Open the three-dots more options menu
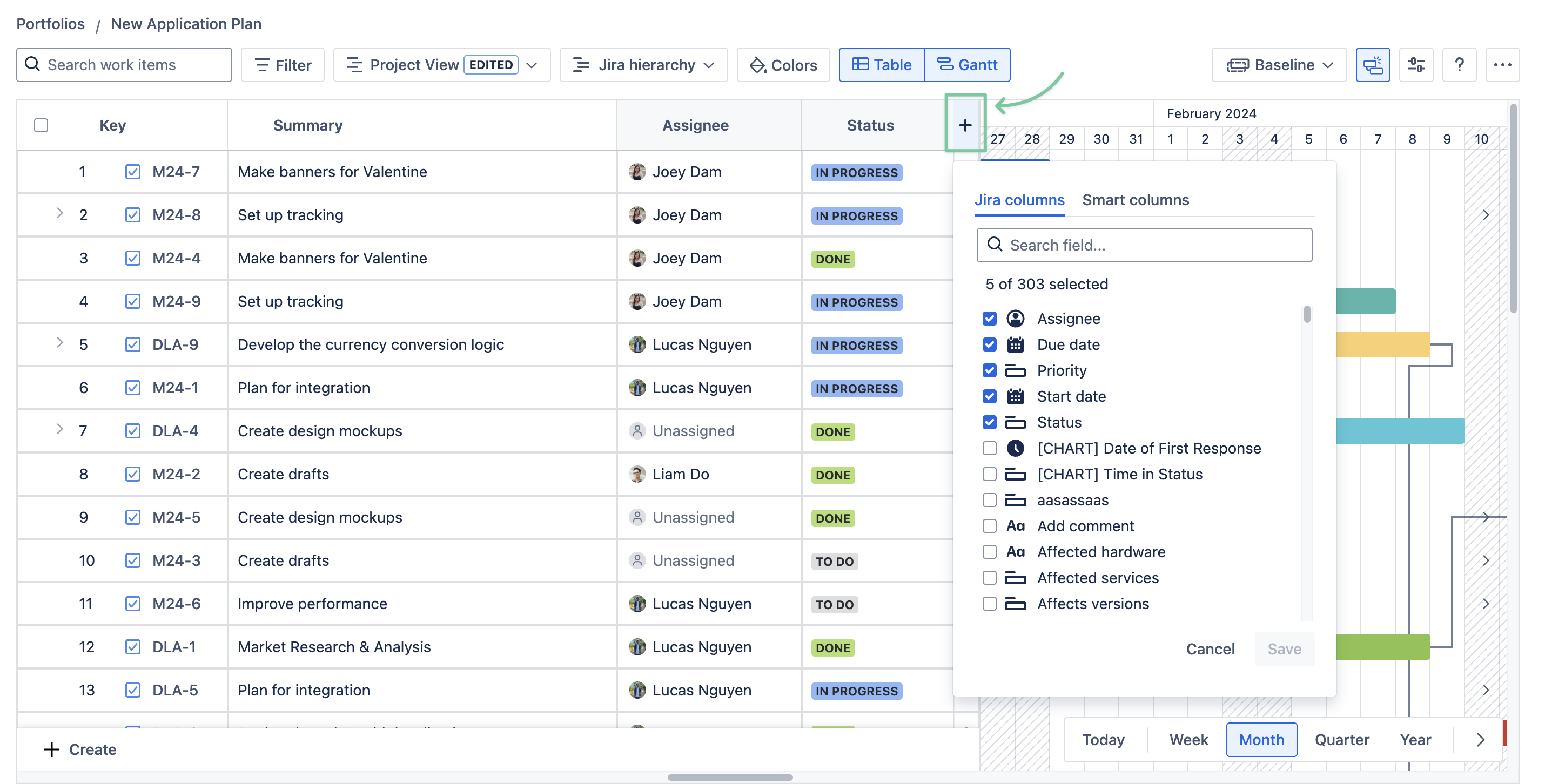Screen dimensions: 1545x784 [1502, 65]
